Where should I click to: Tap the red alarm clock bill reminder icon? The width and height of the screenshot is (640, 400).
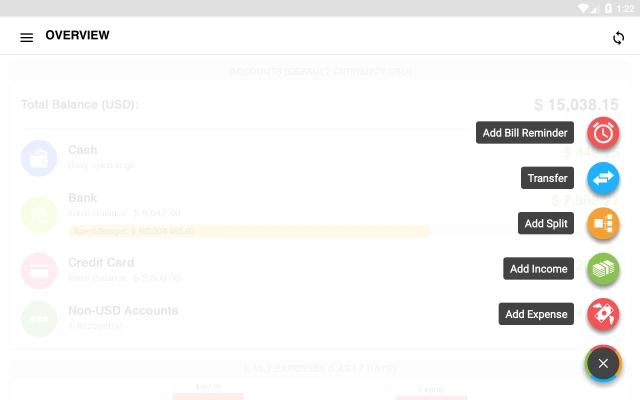[x=603, y=133]
